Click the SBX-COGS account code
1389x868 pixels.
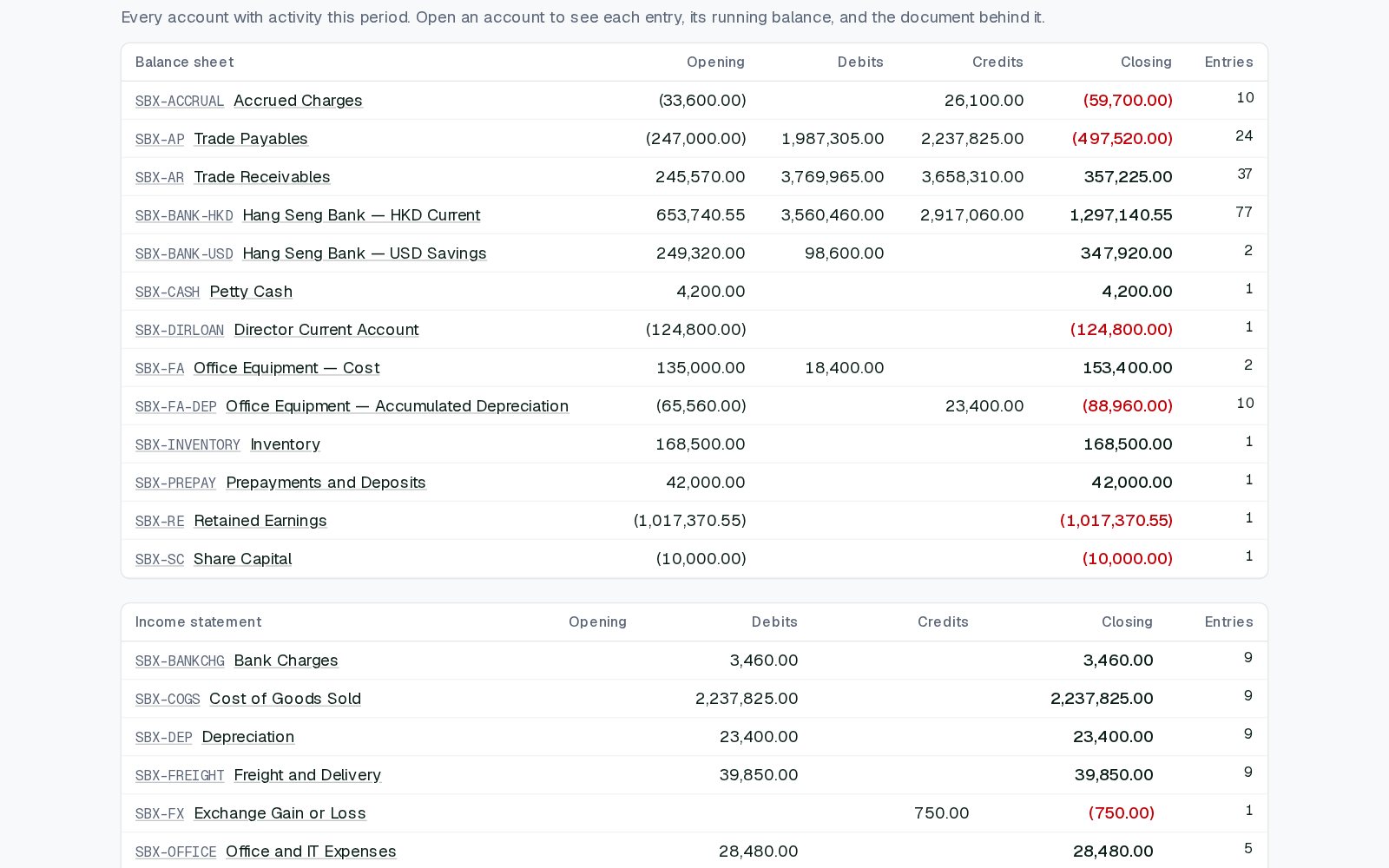[x=168, y=700]
